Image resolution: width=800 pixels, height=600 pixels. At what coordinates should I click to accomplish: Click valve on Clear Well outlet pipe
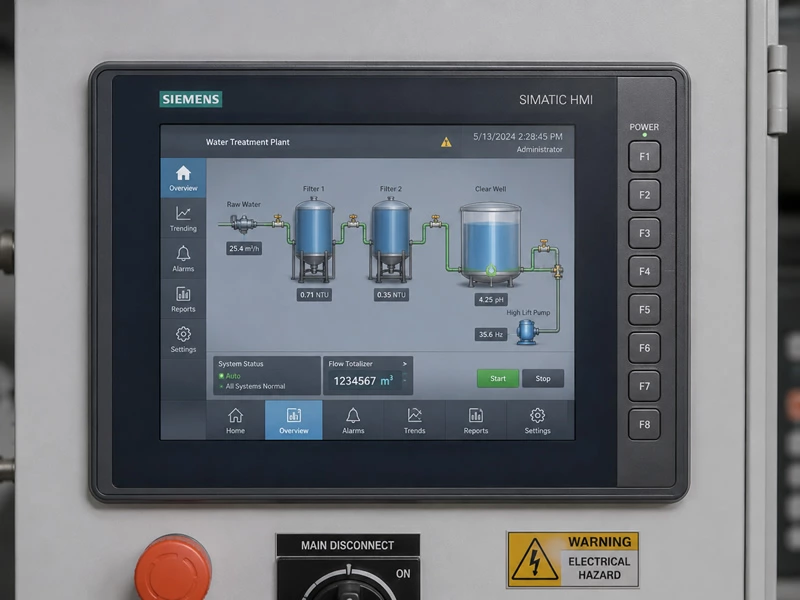pos(544,245)
